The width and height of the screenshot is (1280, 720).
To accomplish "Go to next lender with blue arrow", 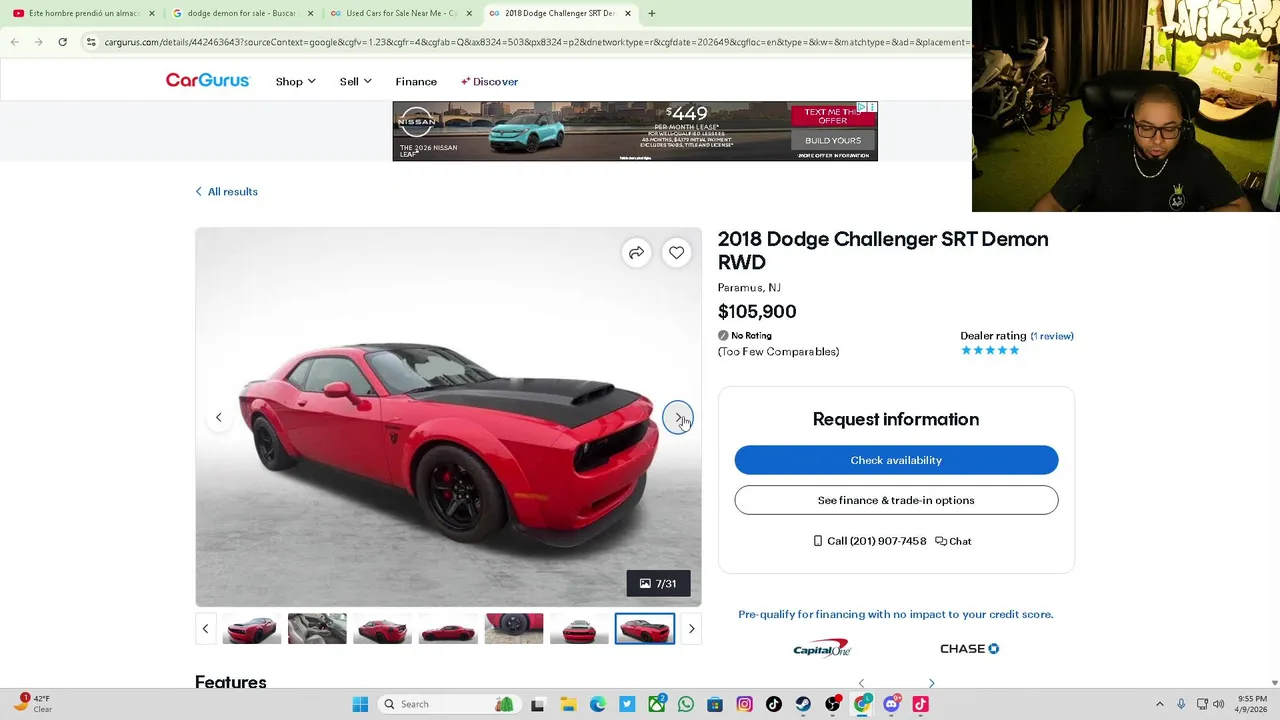I will pos(931,683).
